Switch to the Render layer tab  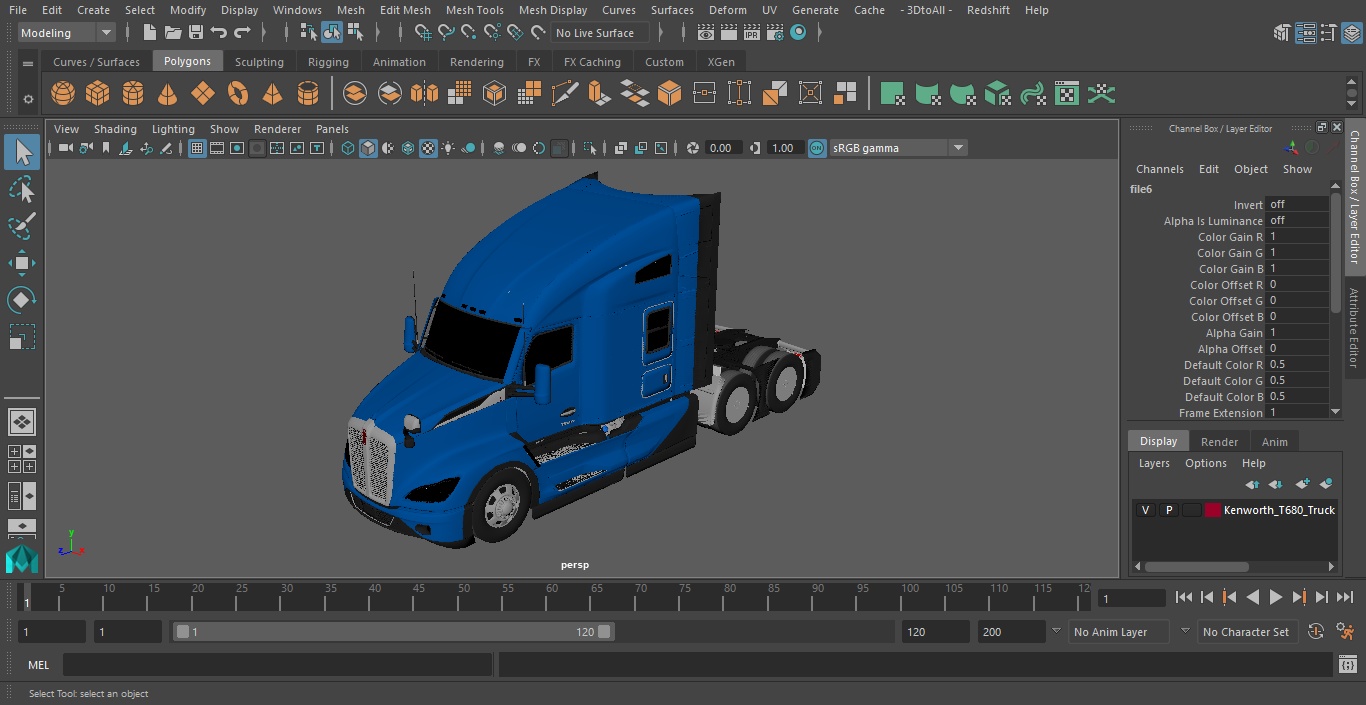click(x=1219, y=442)
